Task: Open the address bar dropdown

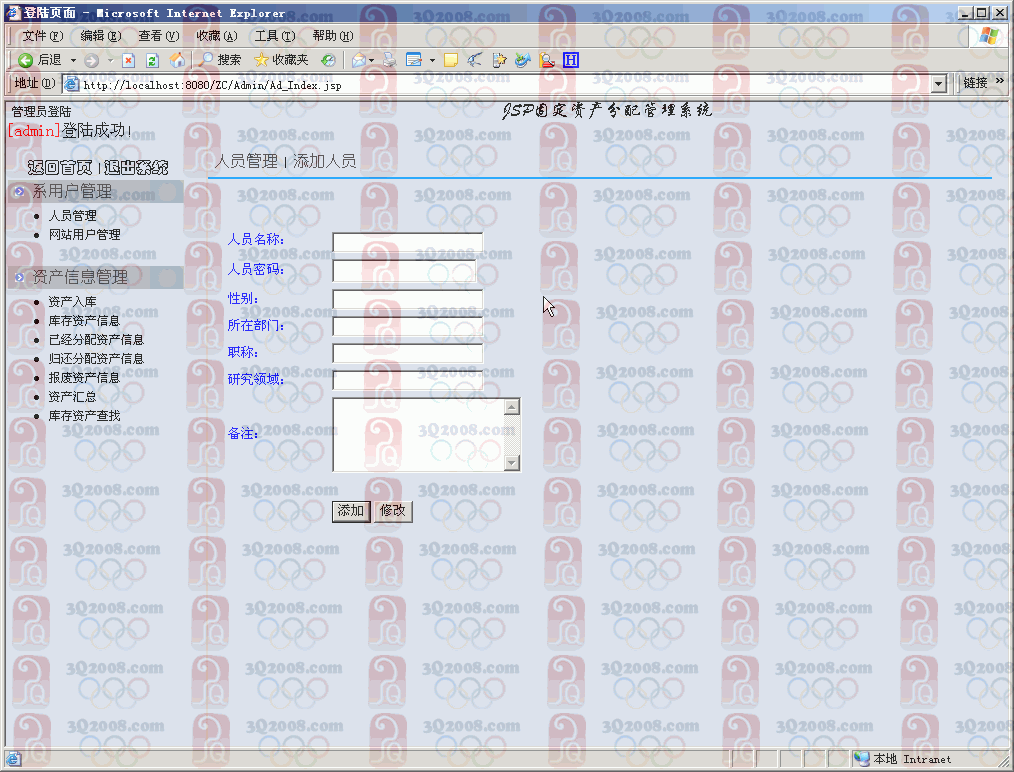Action: pyautogui.click(x=939, y=83)
